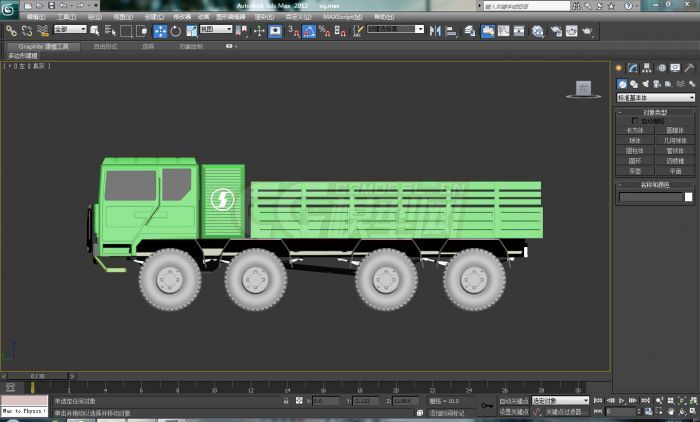Choose the Rectangular Selection Region tool
The height and width of the screenshot is (422, 700).
[126, 31]
